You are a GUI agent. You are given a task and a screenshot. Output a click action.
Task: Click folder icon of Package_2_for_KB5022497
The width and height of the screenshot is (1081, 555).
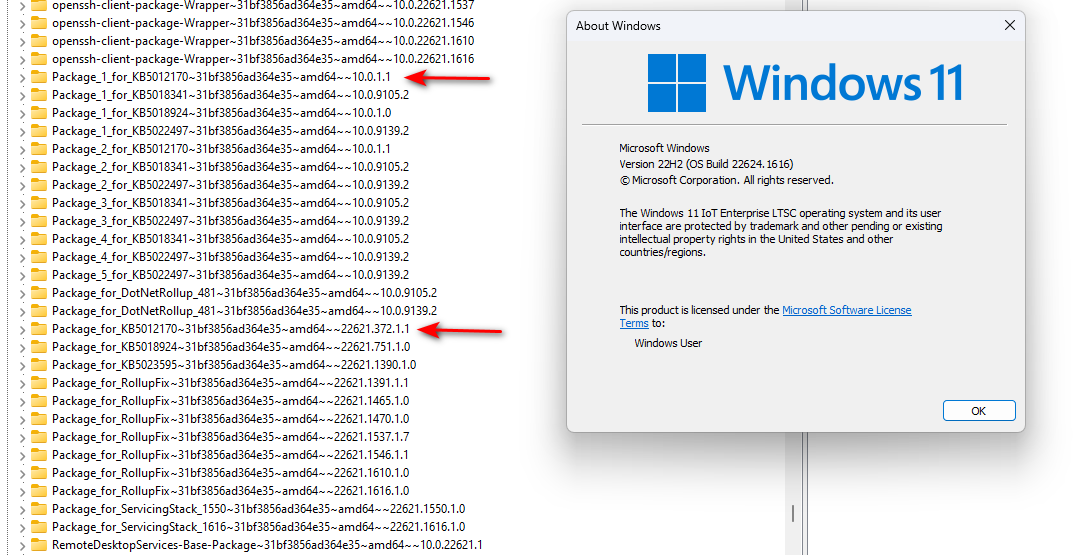[x=39, y=185]
